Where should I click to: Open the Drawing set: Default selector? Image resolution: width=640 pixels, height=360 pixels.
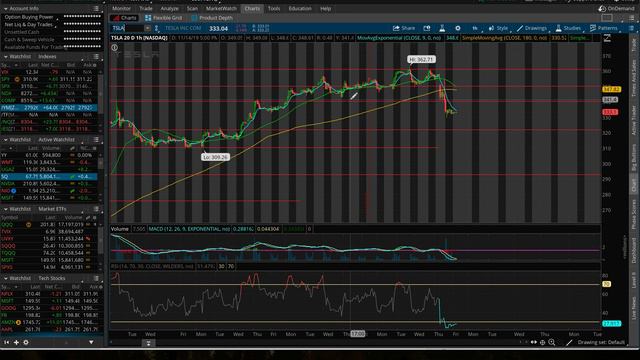pos(601,342)
